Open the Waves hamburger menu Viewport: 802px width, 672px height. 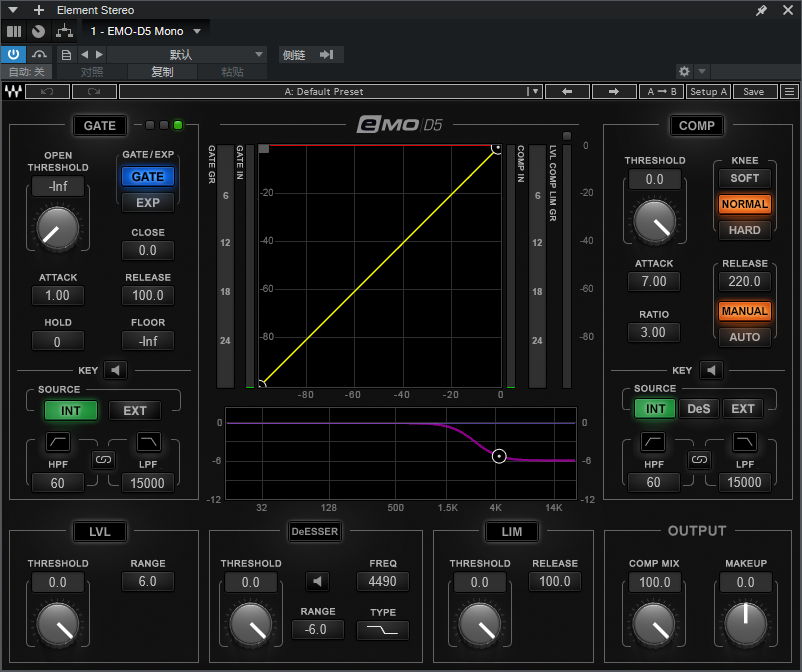pos(790,92)
